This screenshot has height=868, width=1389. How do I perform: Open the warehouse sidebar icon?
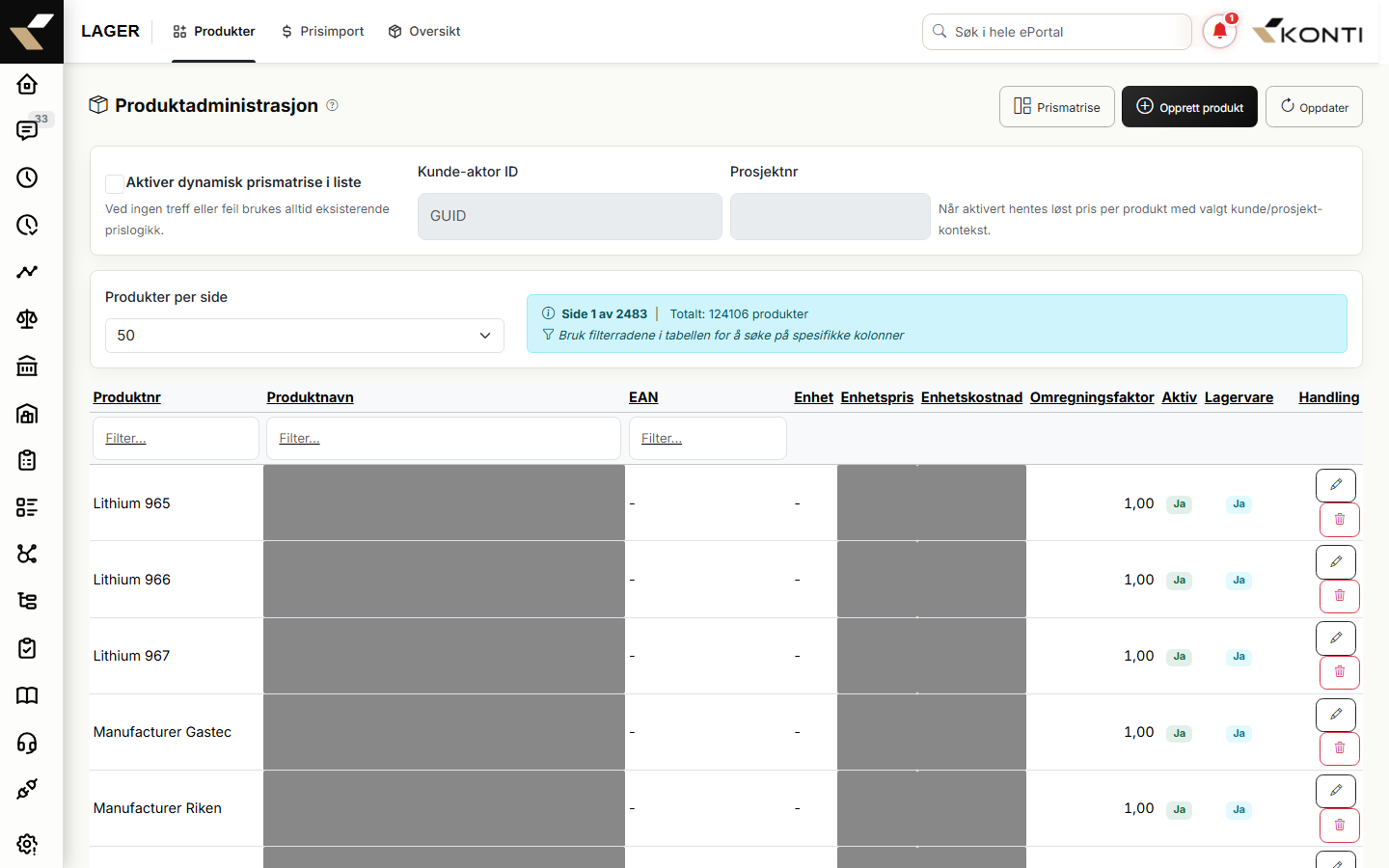(x=27, y=414)
